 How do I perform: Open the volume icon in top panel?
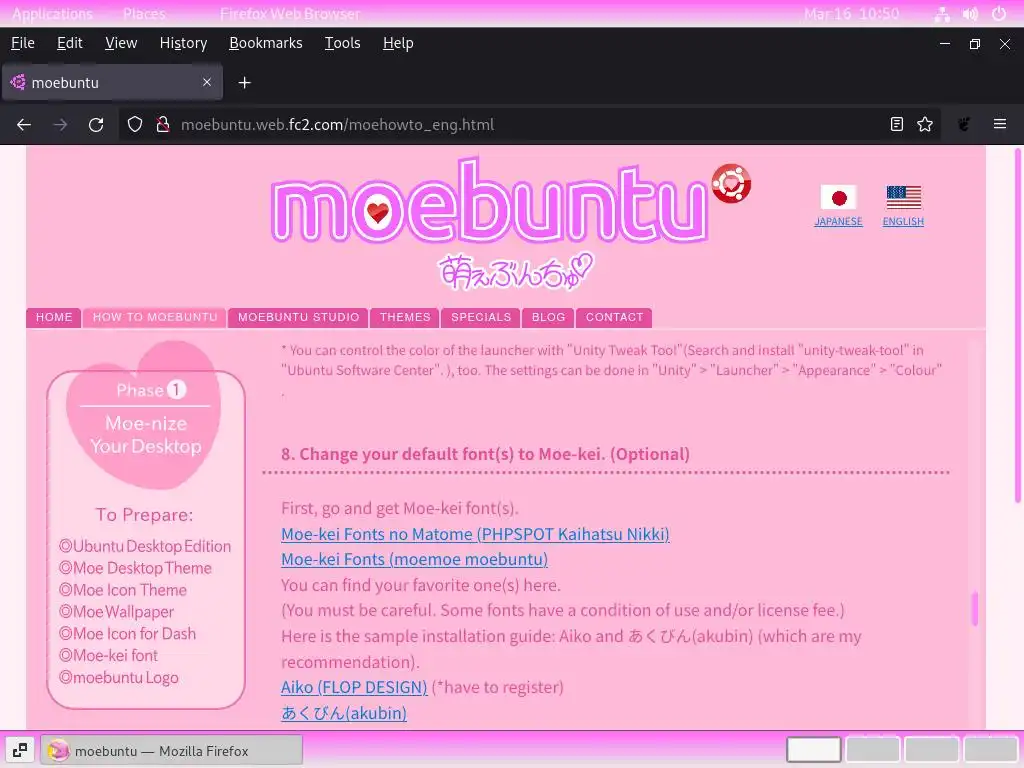(x=970, y=14)
